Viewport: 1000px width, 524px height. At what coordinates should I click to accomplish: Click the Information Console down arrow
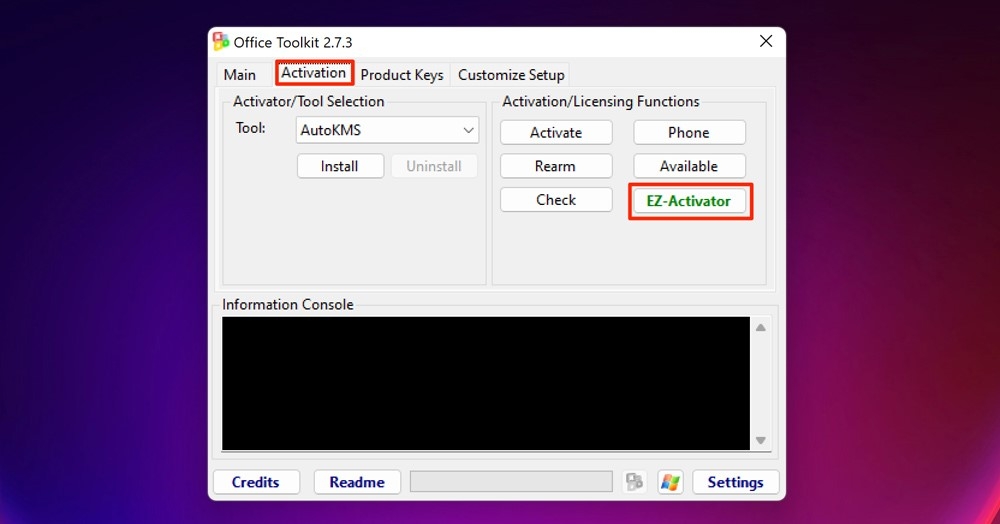[761, 440]
